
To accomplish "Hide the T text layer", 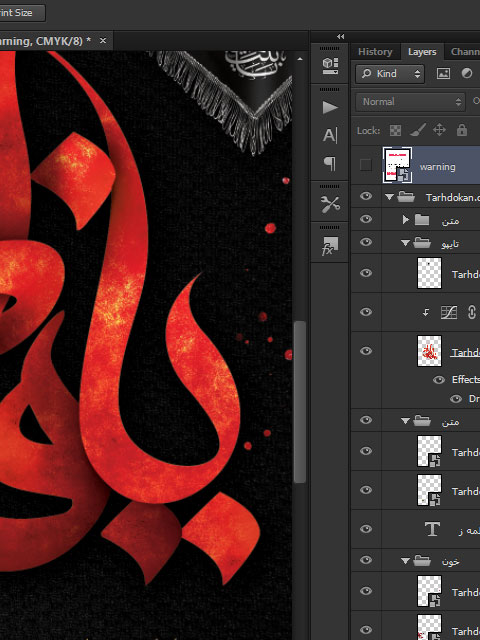I will click(366, 529).
